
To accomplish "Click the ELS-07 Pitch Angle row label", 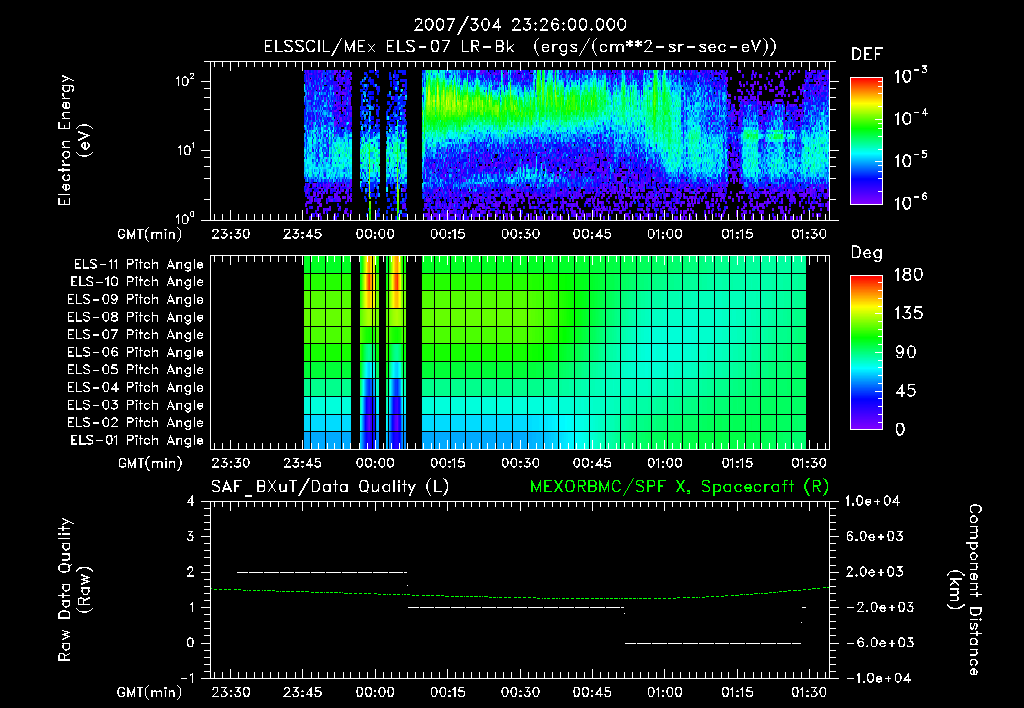I will [x=135, y=334].
